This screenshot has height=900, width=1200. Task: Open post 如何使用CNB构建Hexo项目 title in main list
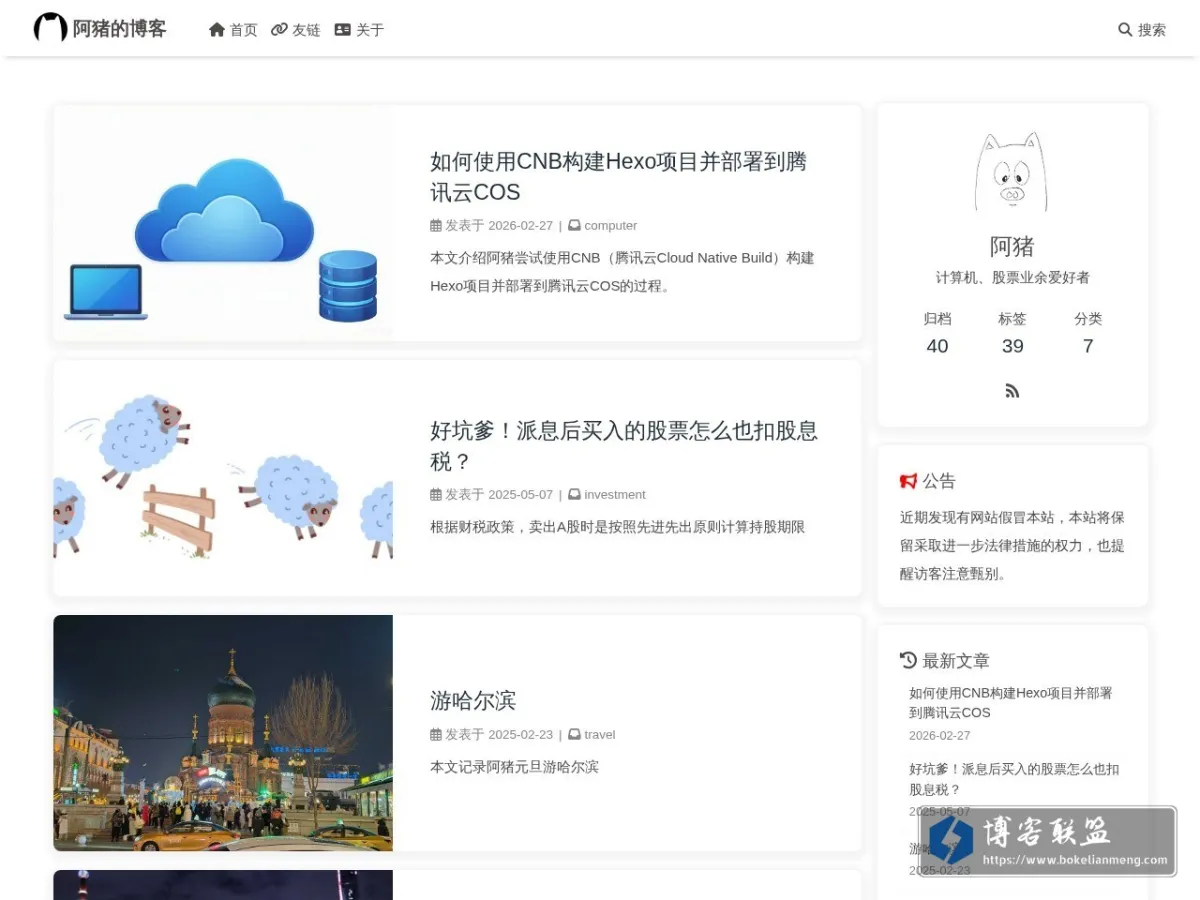(x=618, y=176)
